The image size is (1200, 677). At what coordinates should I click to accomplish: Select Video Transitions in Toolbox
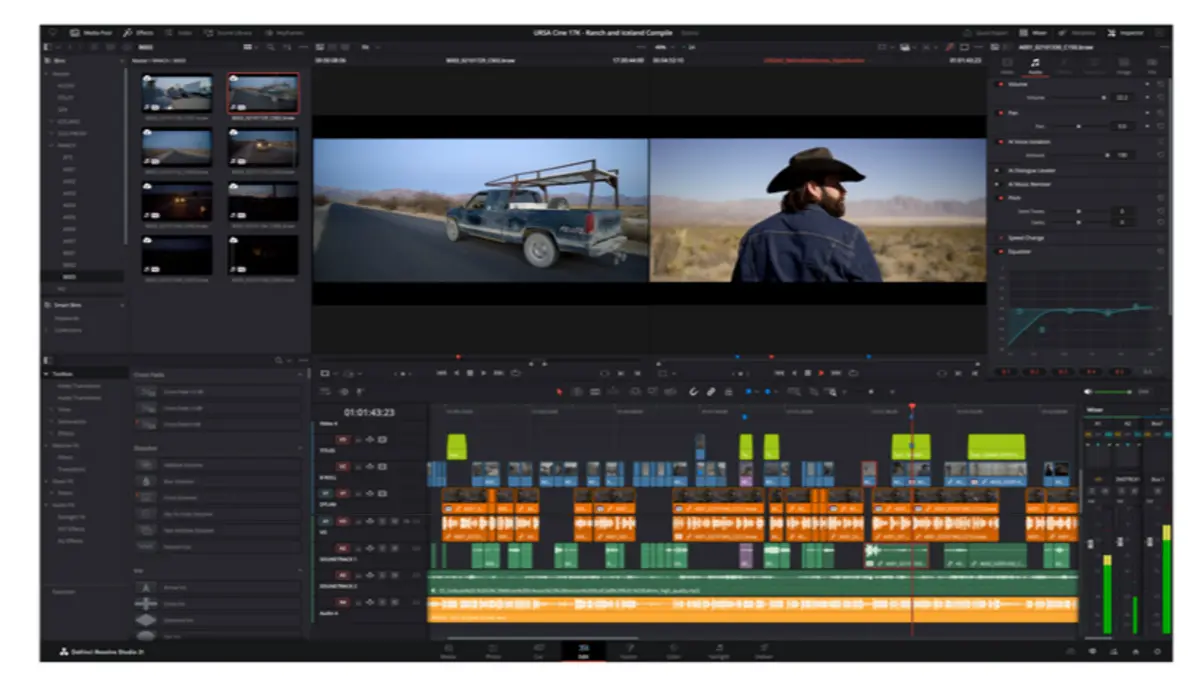78,386
